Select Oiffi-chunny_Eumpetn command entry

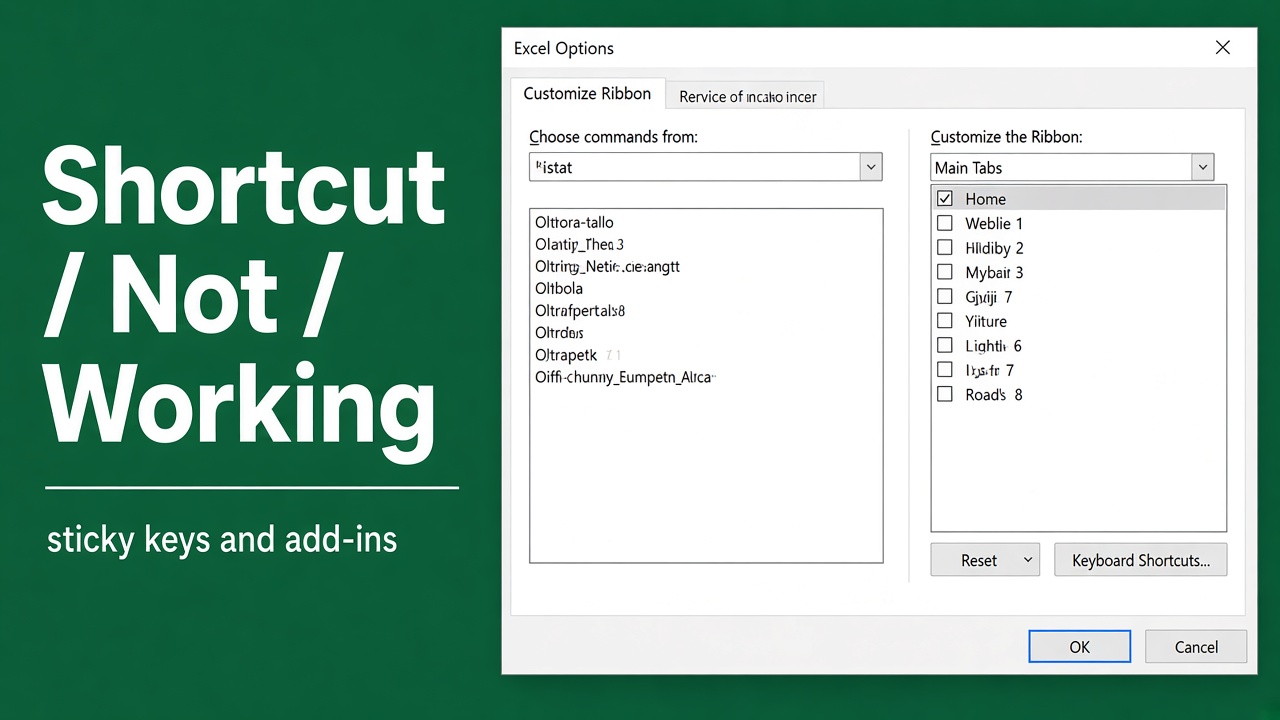(x=625, y=377)
